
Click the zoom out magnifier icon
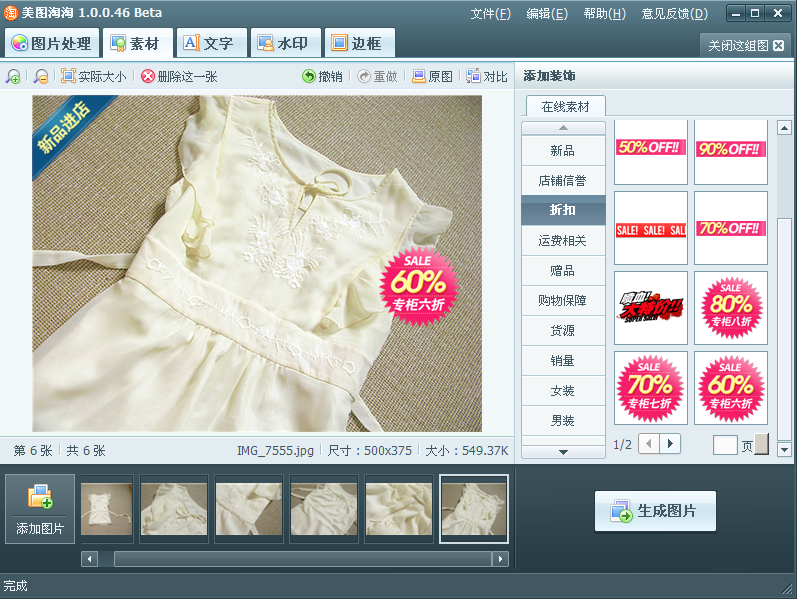tap(41, 76)
